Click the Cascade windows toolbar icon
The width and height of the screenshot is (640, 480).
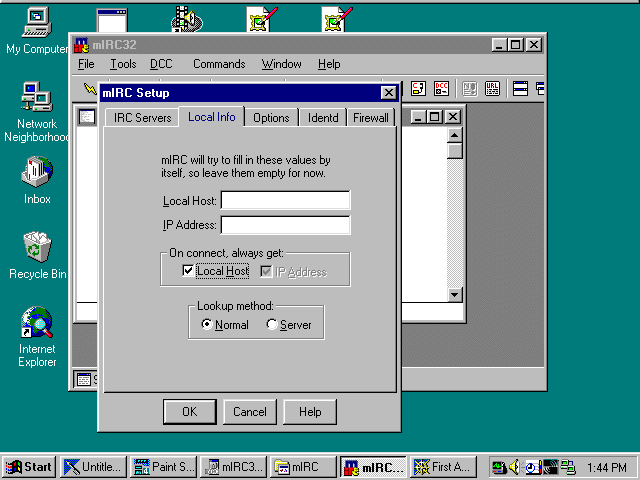click(x=540, y=88)
